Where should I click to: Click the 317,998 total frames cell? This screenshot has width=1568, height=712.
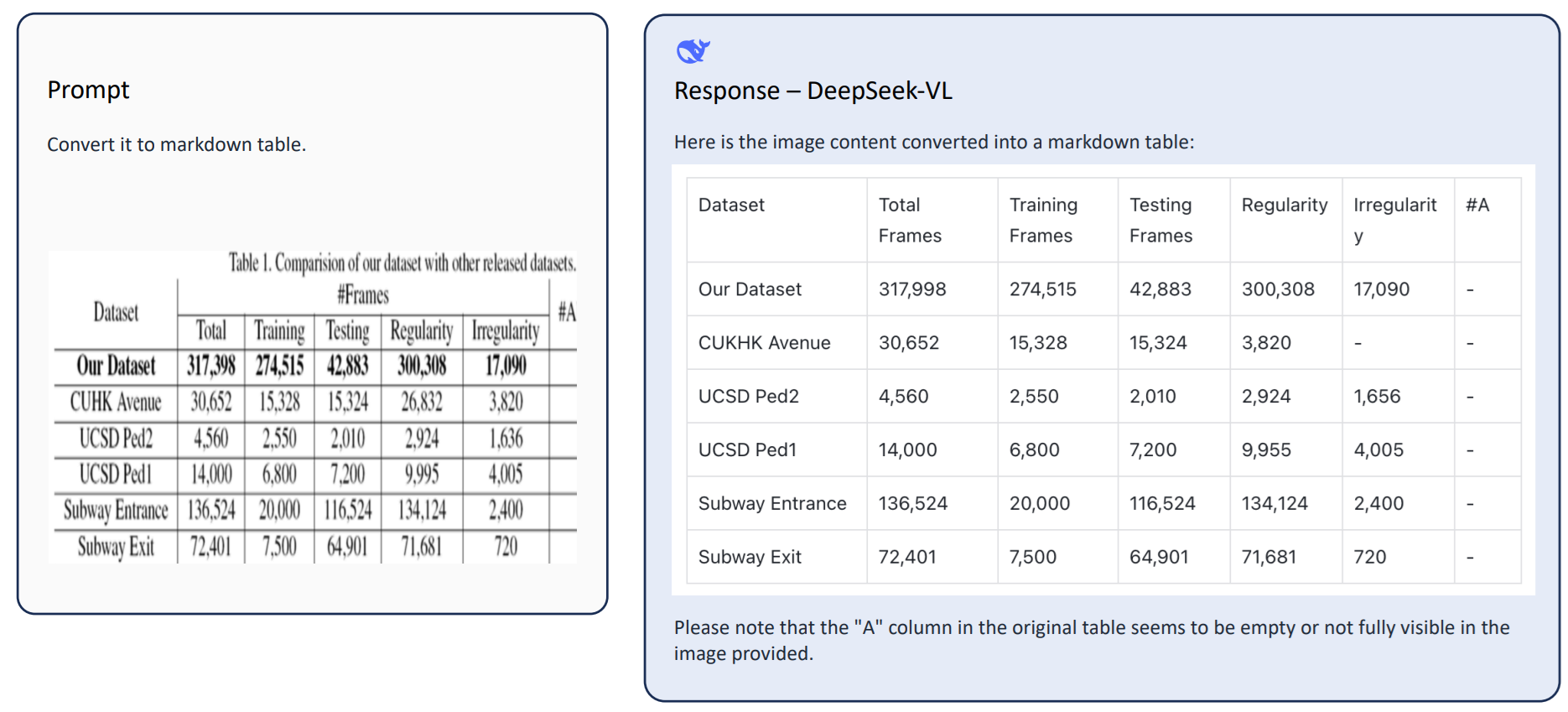coord(911,289)
